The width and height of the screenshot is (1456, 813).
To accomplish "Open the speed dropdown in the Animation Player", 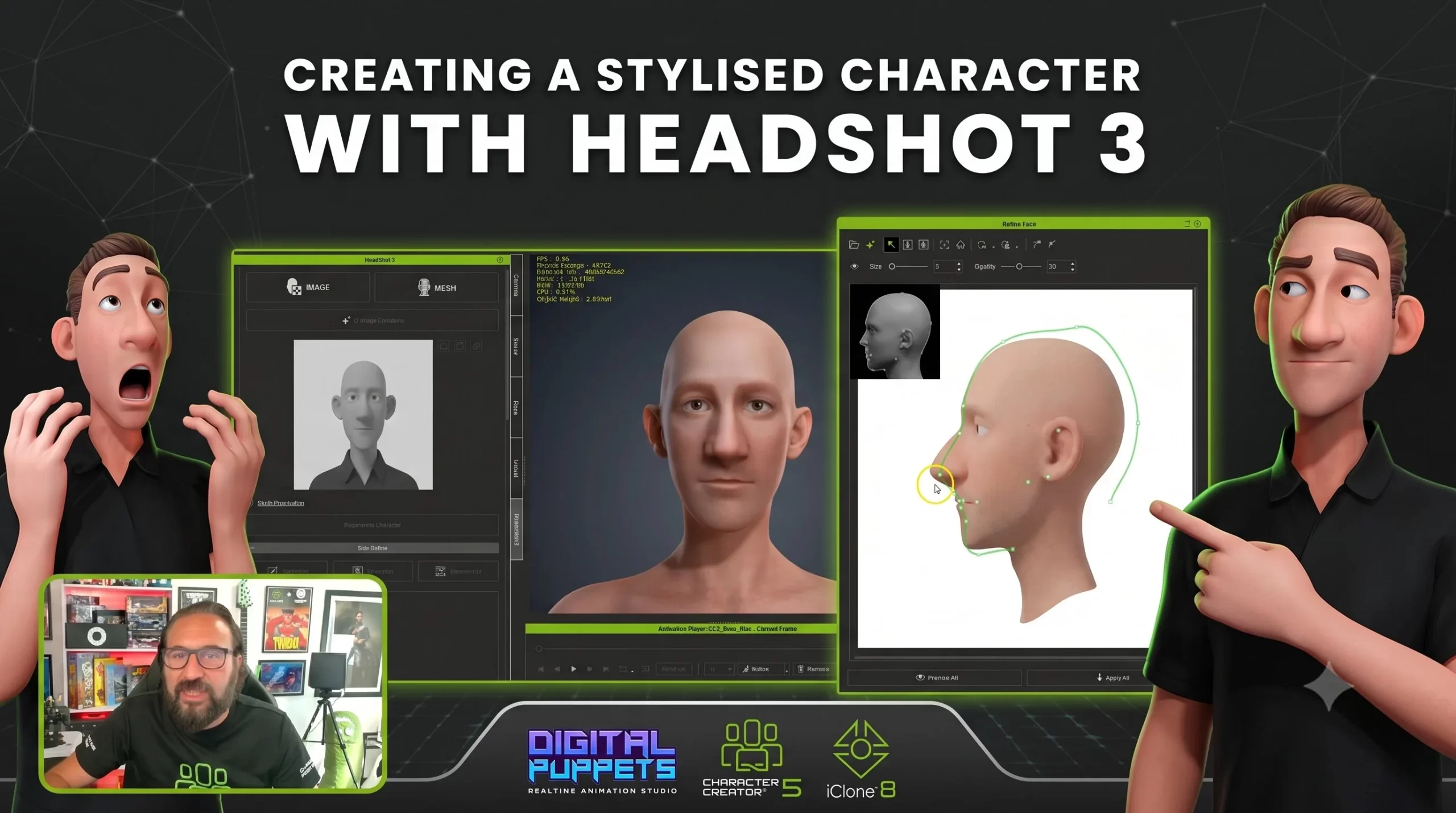I will (719, 669).
